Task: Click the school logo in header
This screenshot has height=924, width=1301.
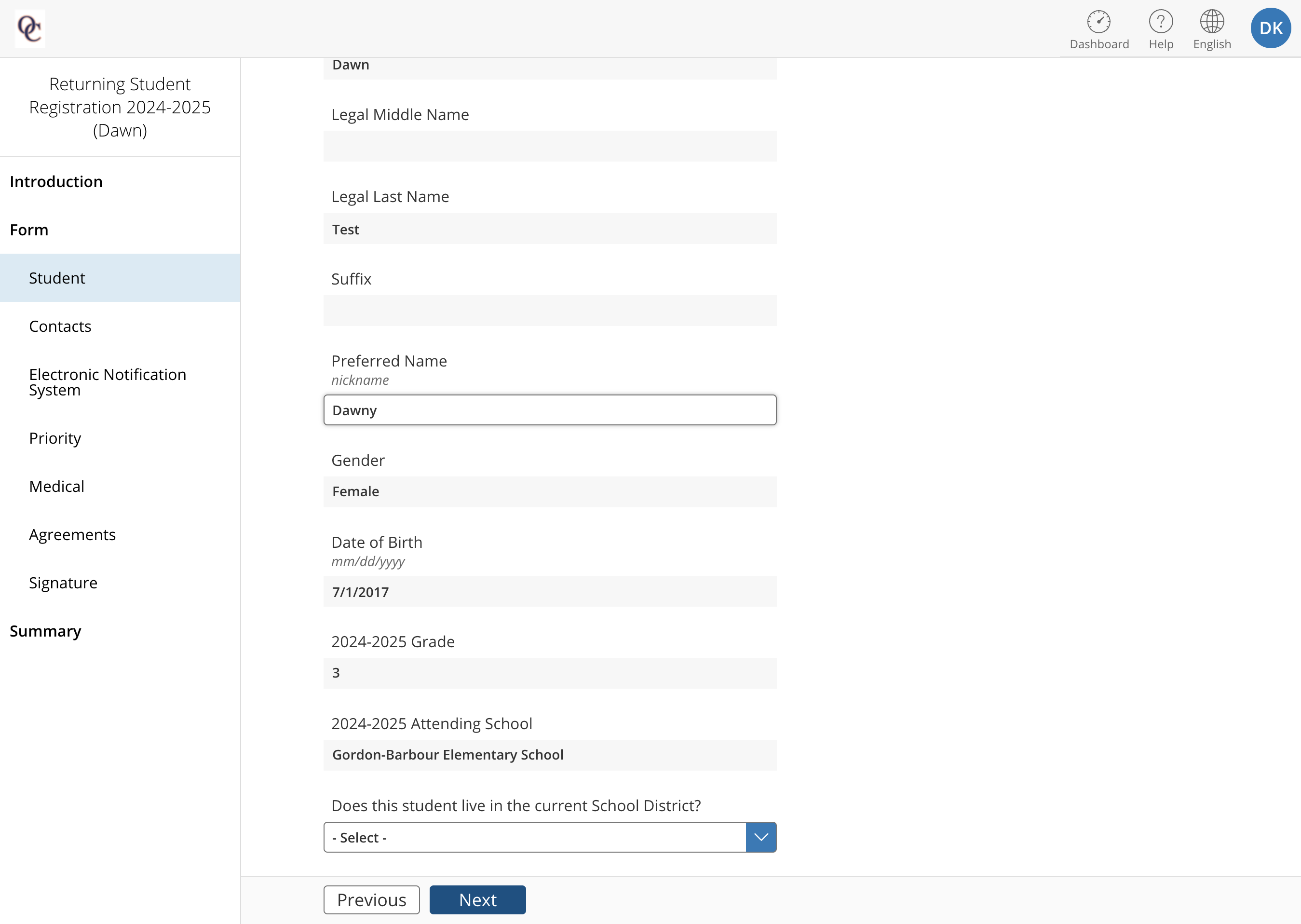Action: click(x=29, y=28)
